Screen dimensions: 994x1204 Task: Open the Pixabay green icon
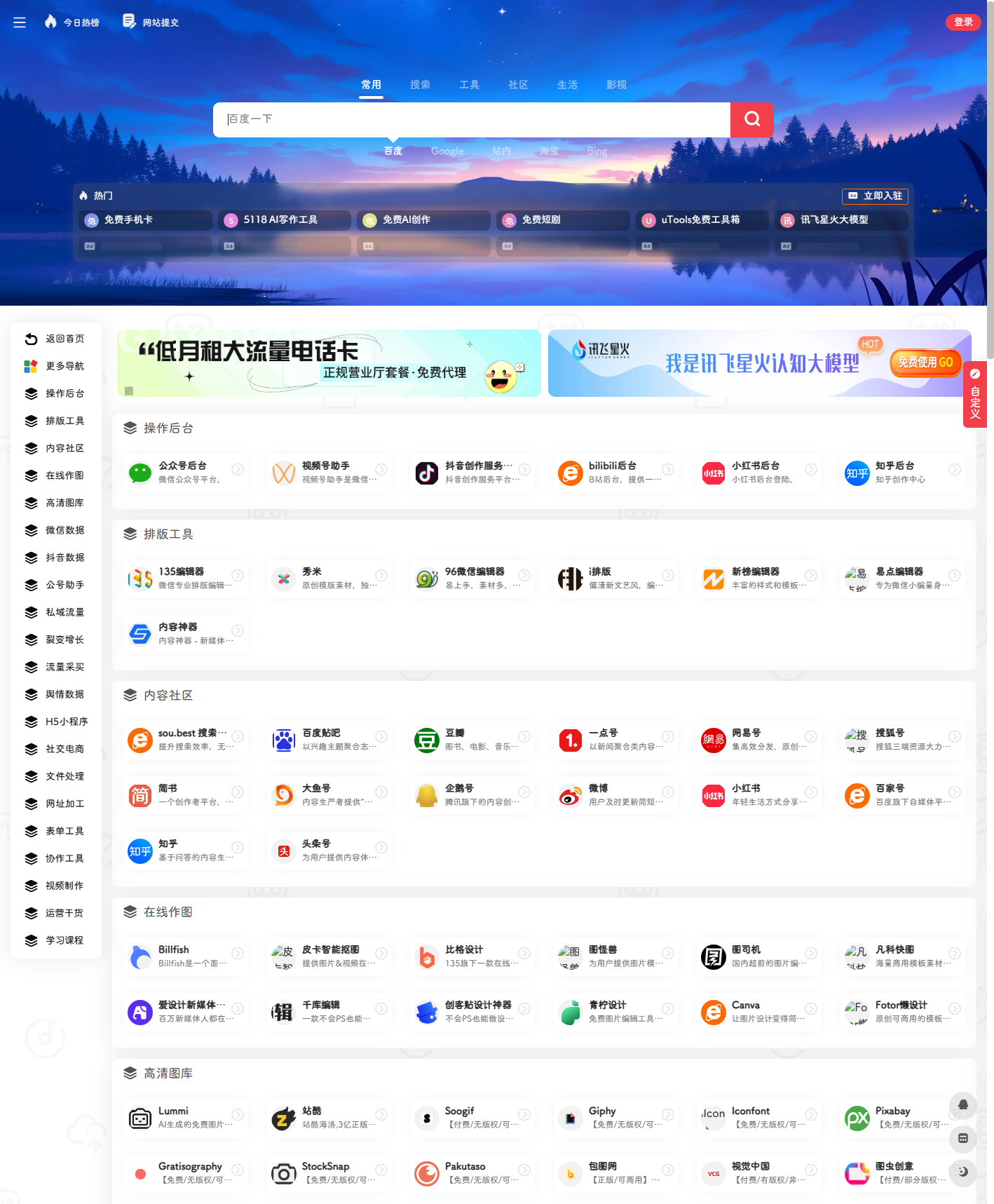pos(857,1118)
